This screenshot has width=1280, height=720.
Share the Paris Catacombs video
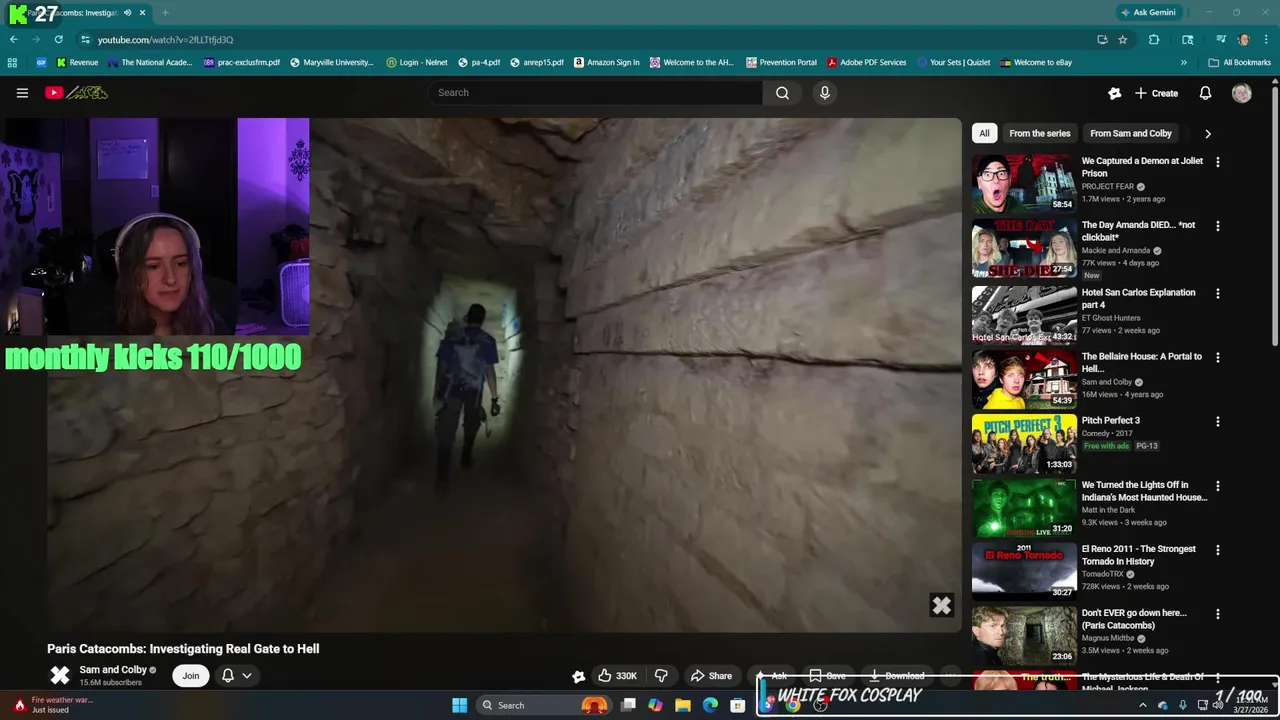click(711, 676)
